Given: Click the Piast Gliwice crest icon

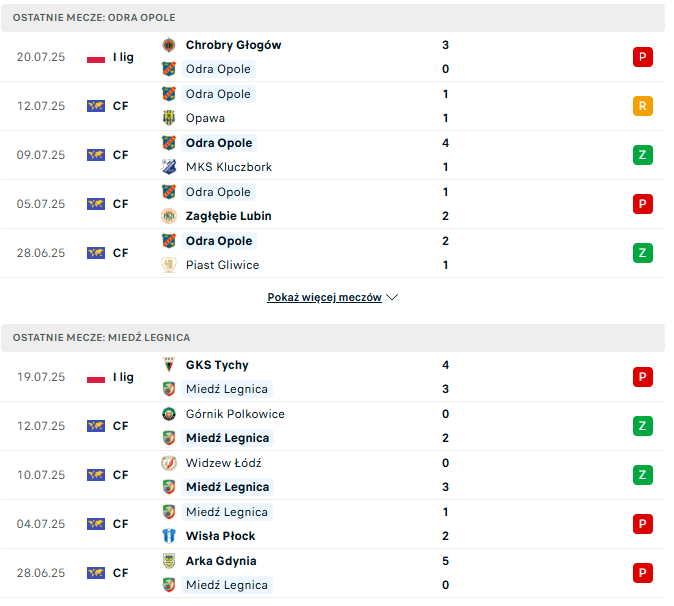Looking at the screenshot, I should [x=169, y=265].
